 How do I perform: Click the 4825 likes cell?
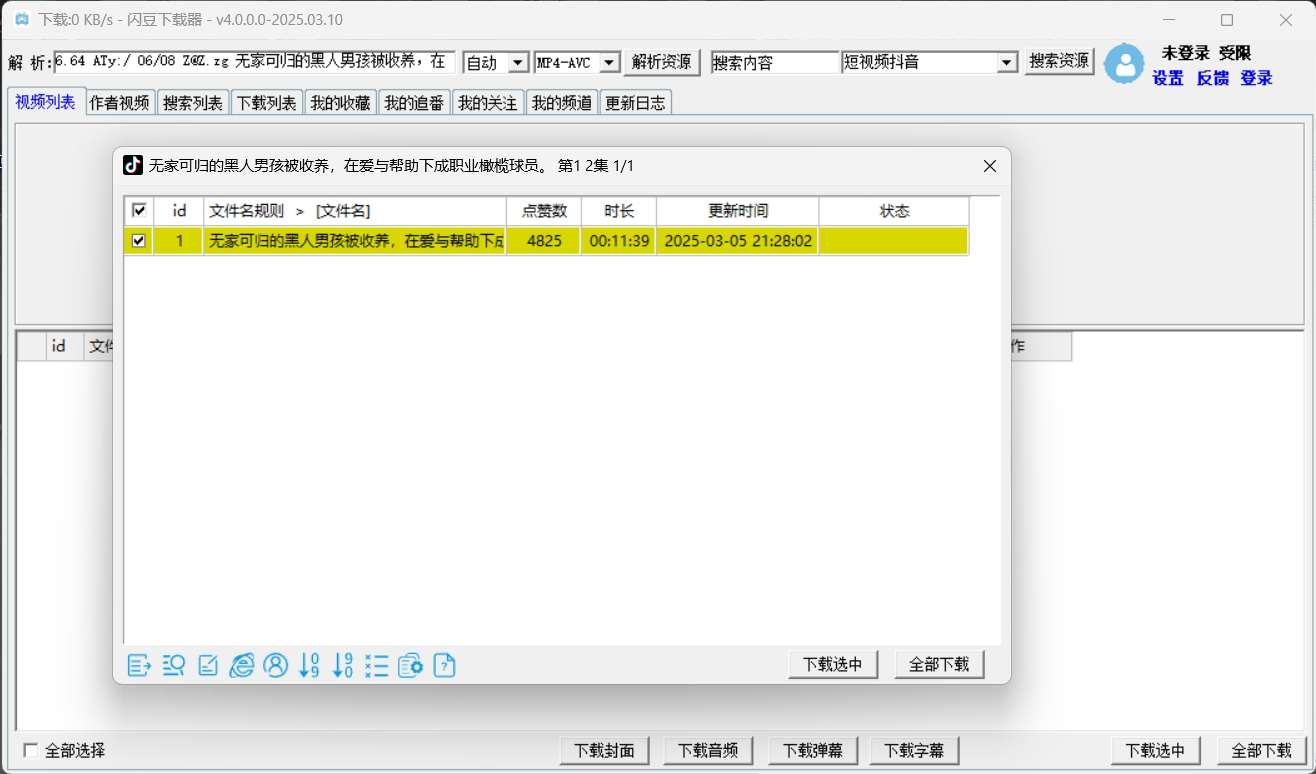tap(543, 241)
